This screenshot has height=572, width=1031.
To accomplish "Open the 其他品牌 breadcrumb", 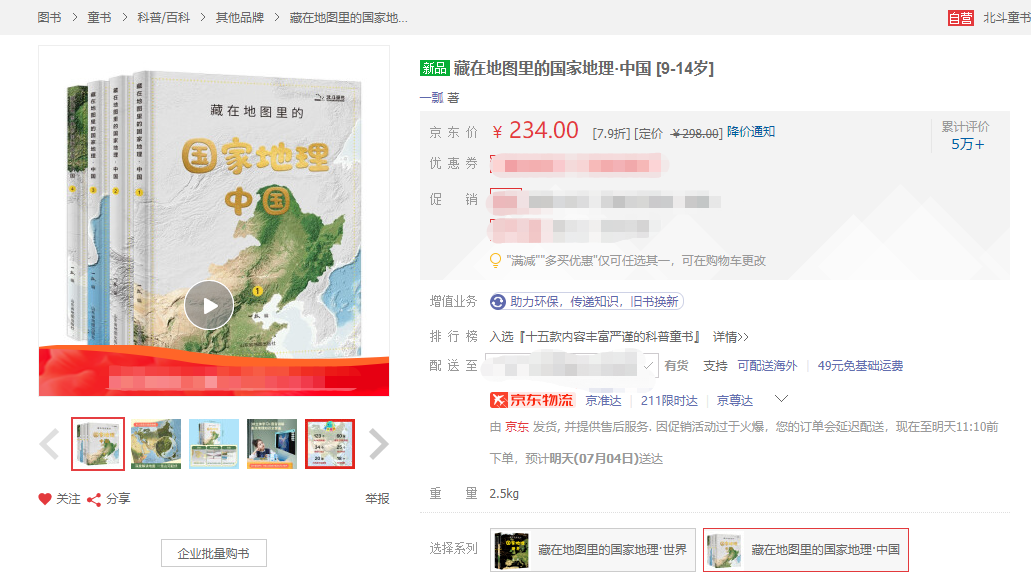I will [x=240, y=18].
